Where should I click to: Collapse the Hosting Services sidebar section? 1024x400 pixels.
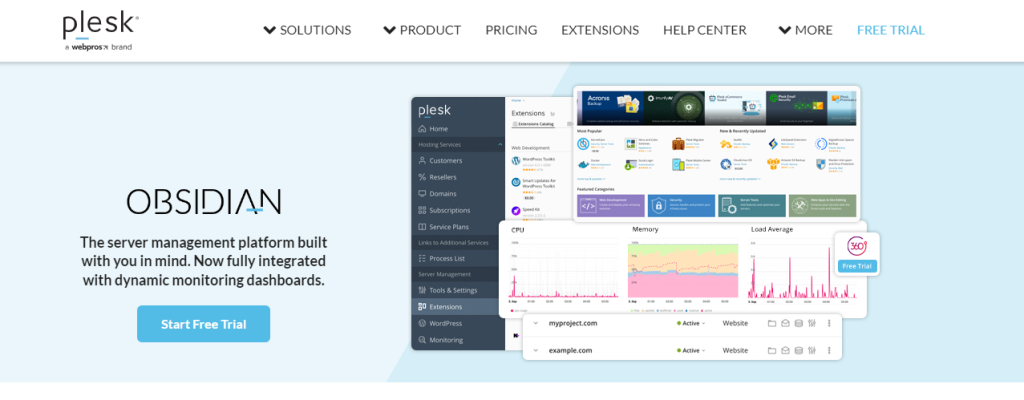coord(500,144)
